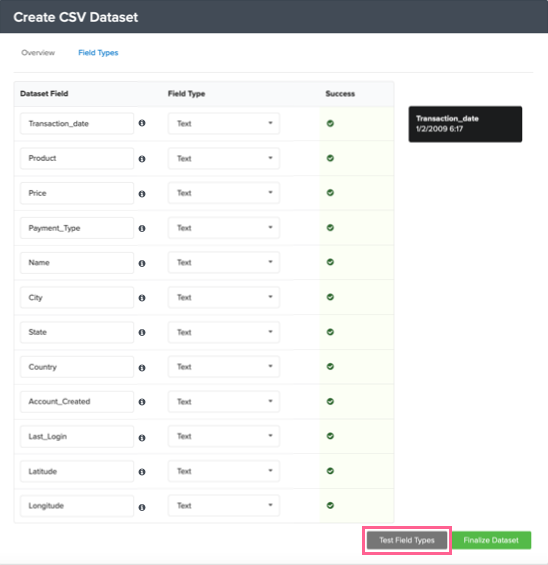This screenshot has width=548, height=565.
Task: Open Field Type dropdown for Longitude
Action: tap(224, 506)
